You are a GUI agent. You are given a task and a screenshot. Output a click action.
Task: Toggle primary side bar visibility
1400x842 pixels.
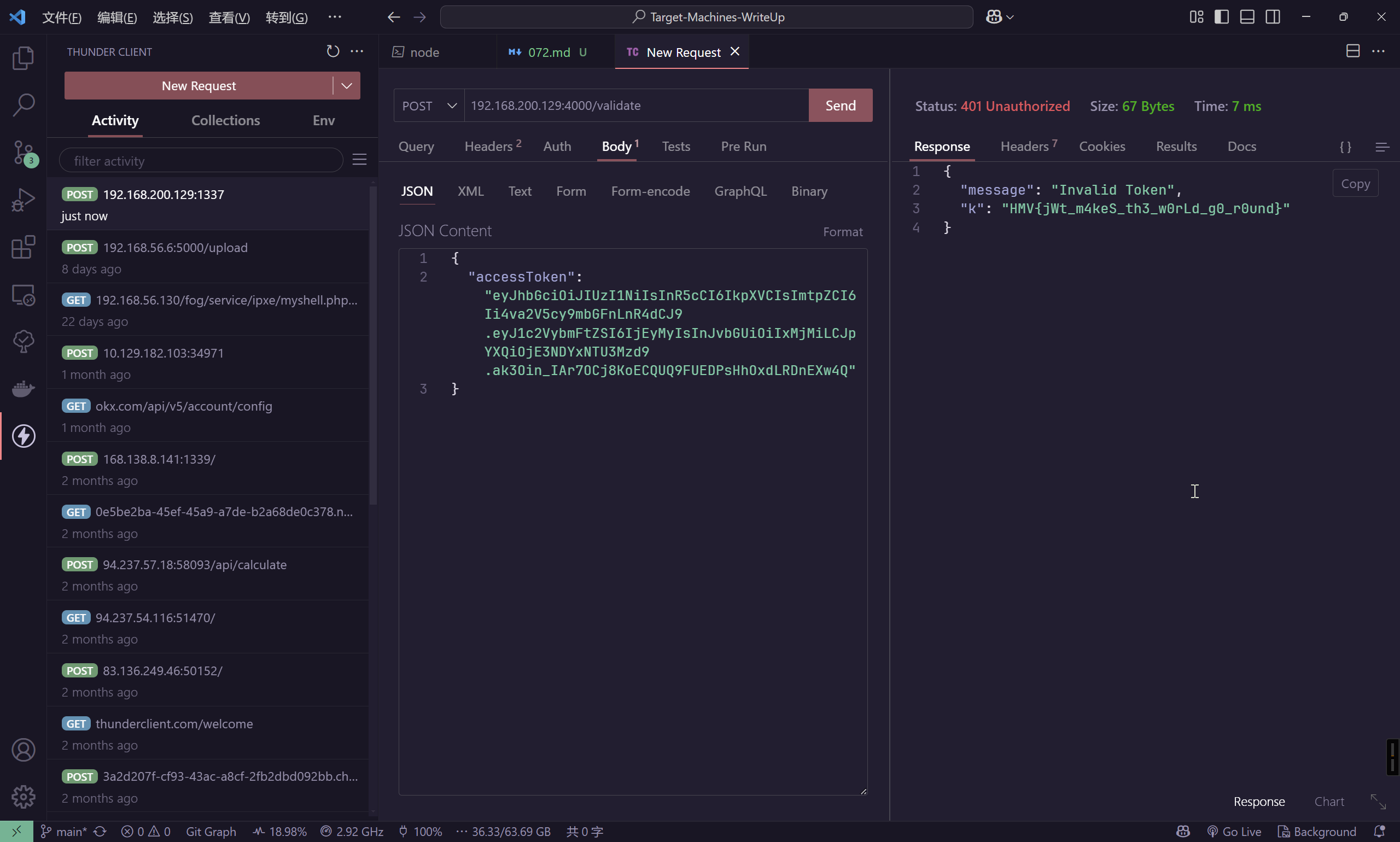(x=1222, y=17)
